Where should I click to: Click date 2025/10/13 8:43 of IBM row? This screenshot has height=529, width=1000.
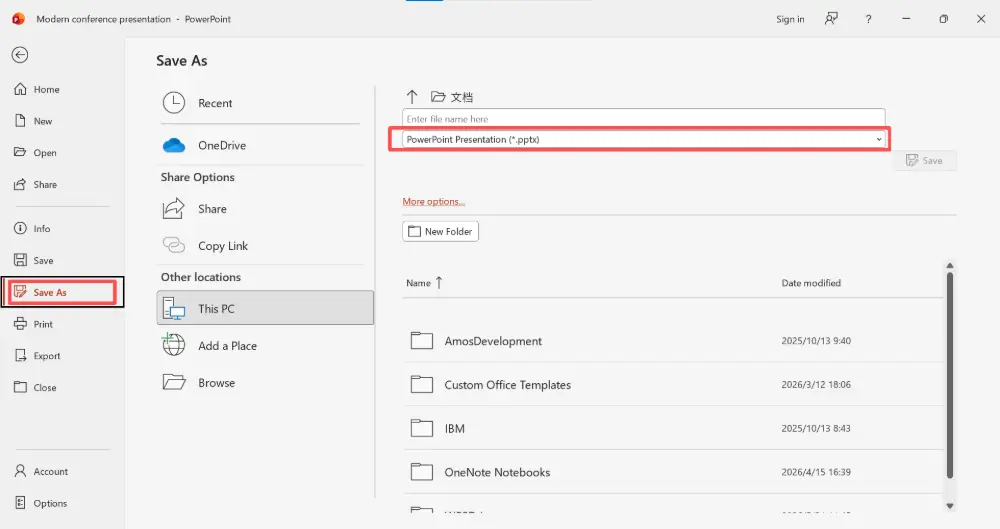click(x=816, y=428)
